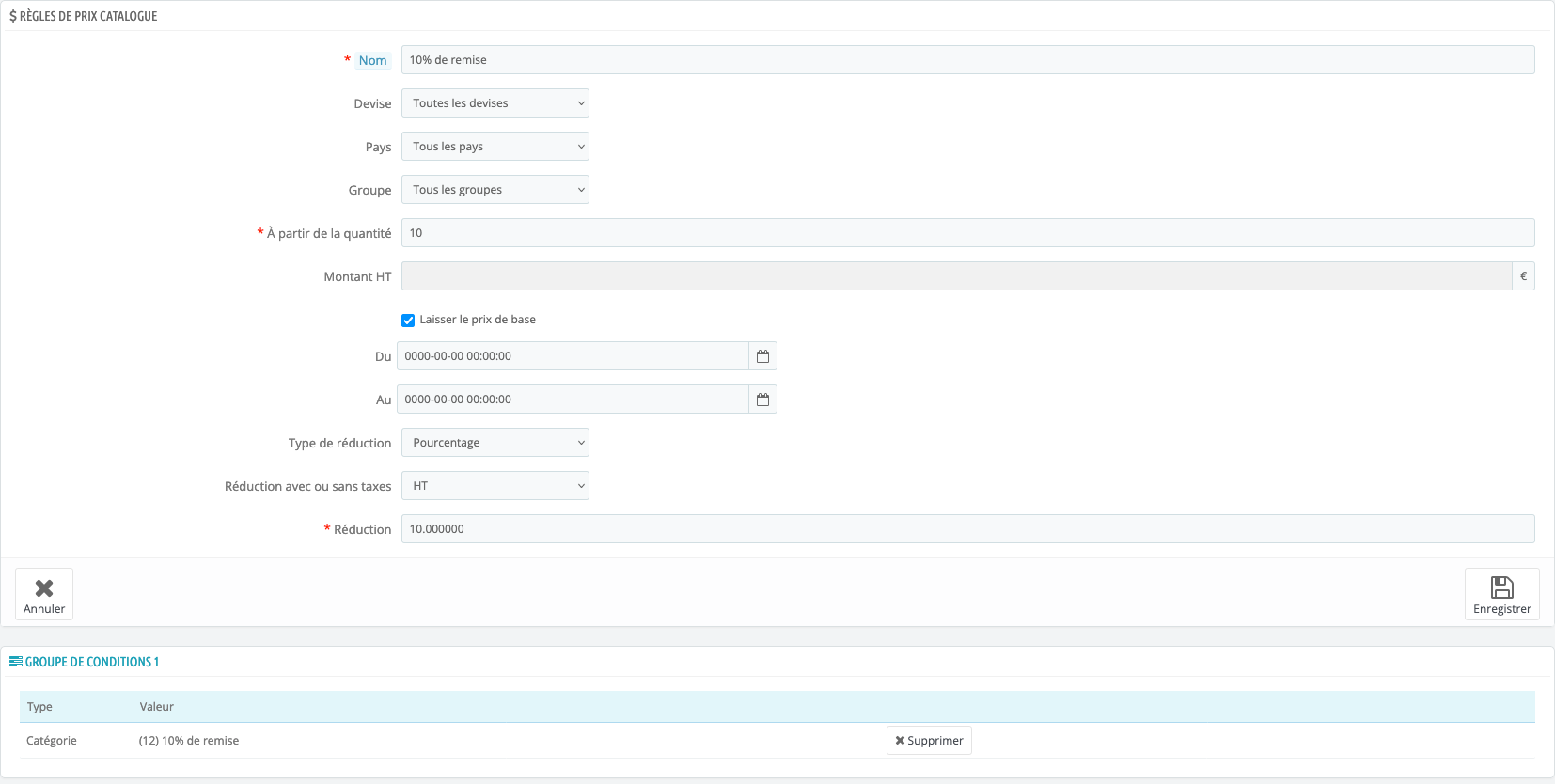Delete the Catégorie condition with Supprimer
The height and width of the screenshot is (784, 1555).
929,741
